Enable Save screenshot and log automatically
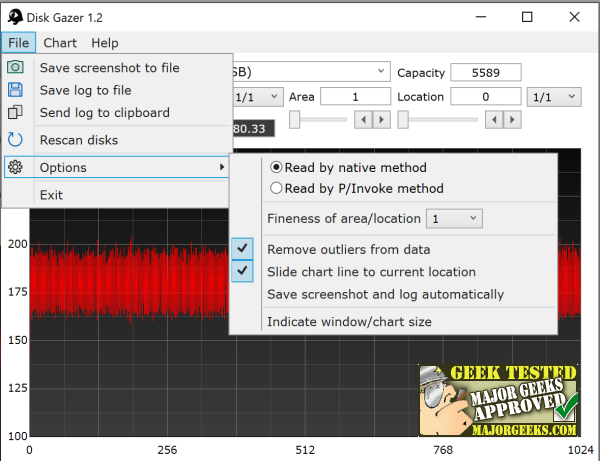The image size is (600, 461). click(385, 294)
